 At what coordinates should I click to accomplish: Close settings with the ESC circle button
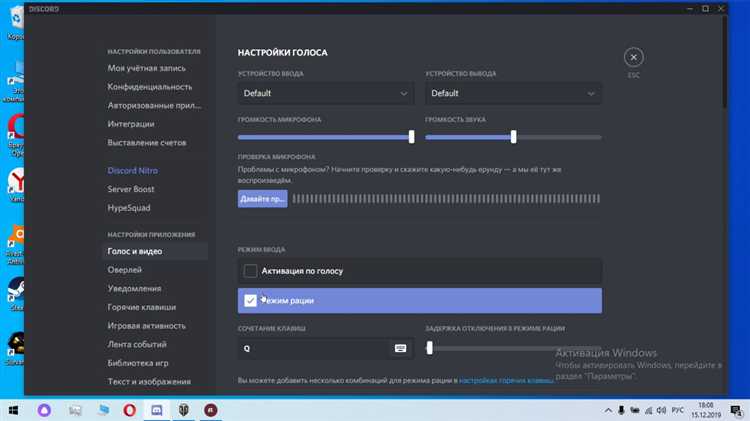click(x=633, y=57)
